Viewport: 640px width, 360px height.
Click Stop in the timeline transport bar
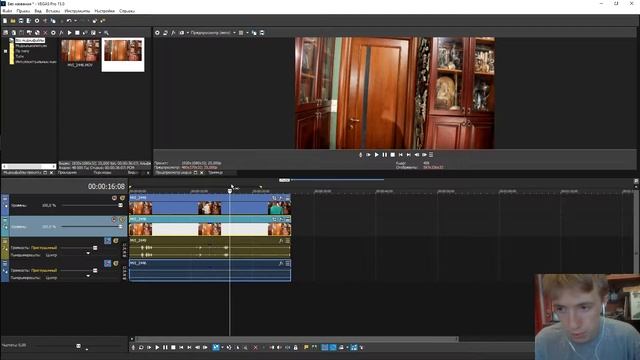[x=173, y=347]
